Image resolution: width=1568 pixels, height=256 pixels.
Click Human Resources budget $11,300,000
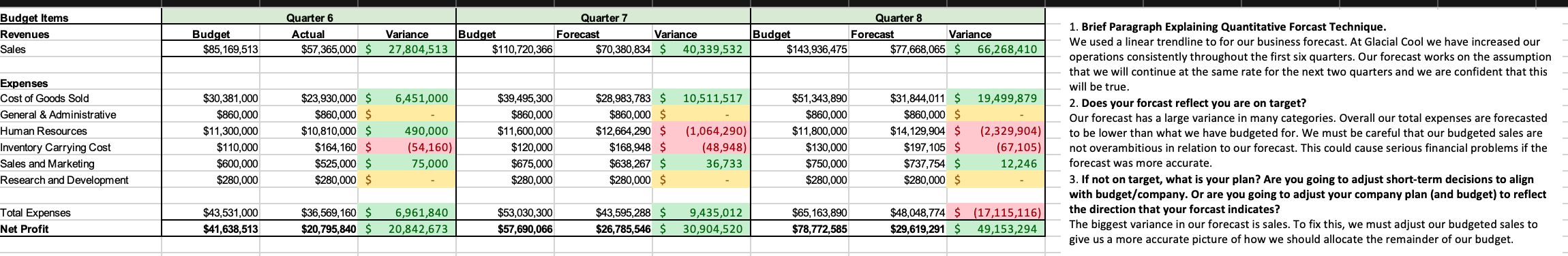211,131
